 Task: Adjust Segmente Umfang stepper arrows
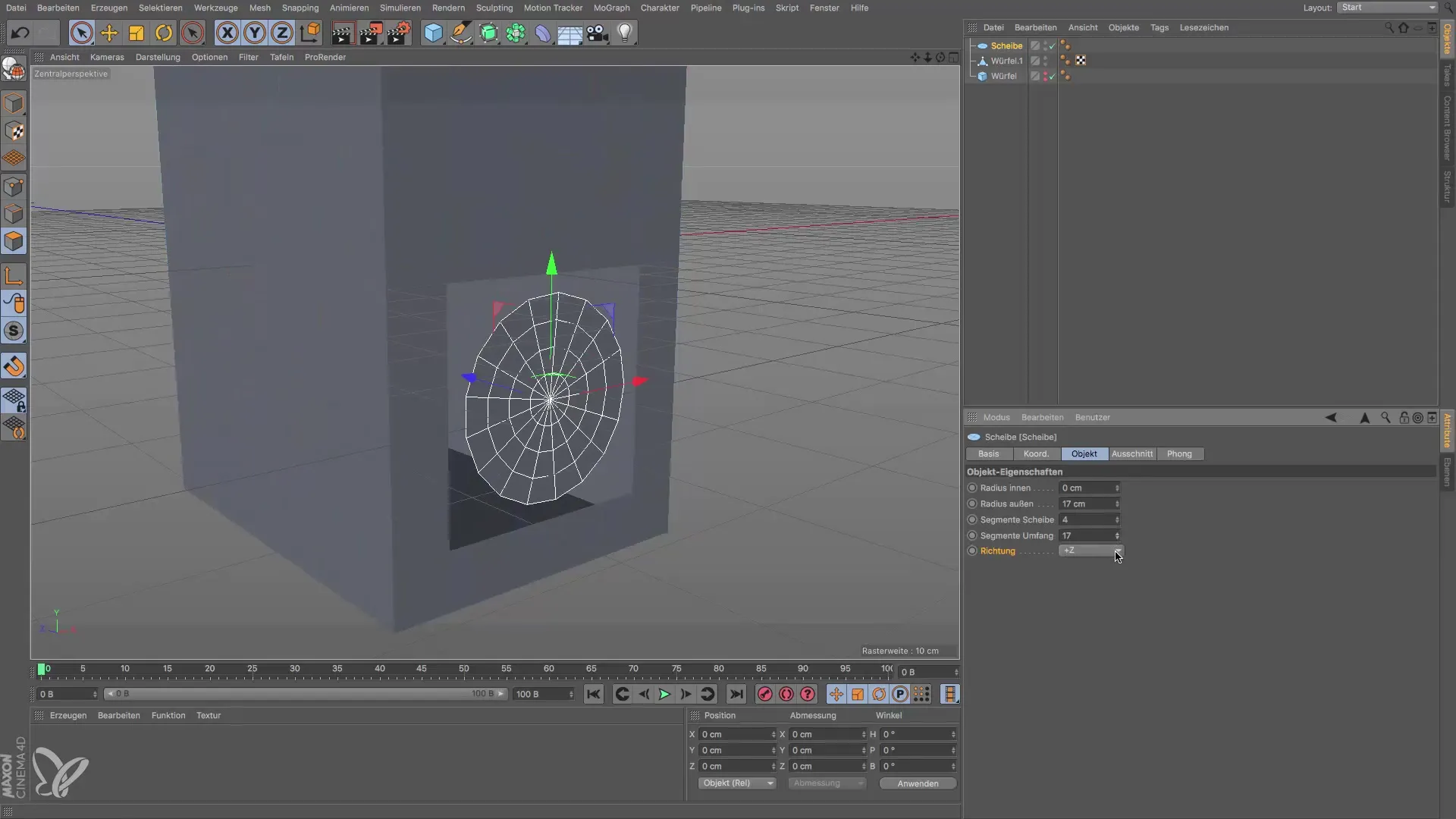(x=1117, y=535)
